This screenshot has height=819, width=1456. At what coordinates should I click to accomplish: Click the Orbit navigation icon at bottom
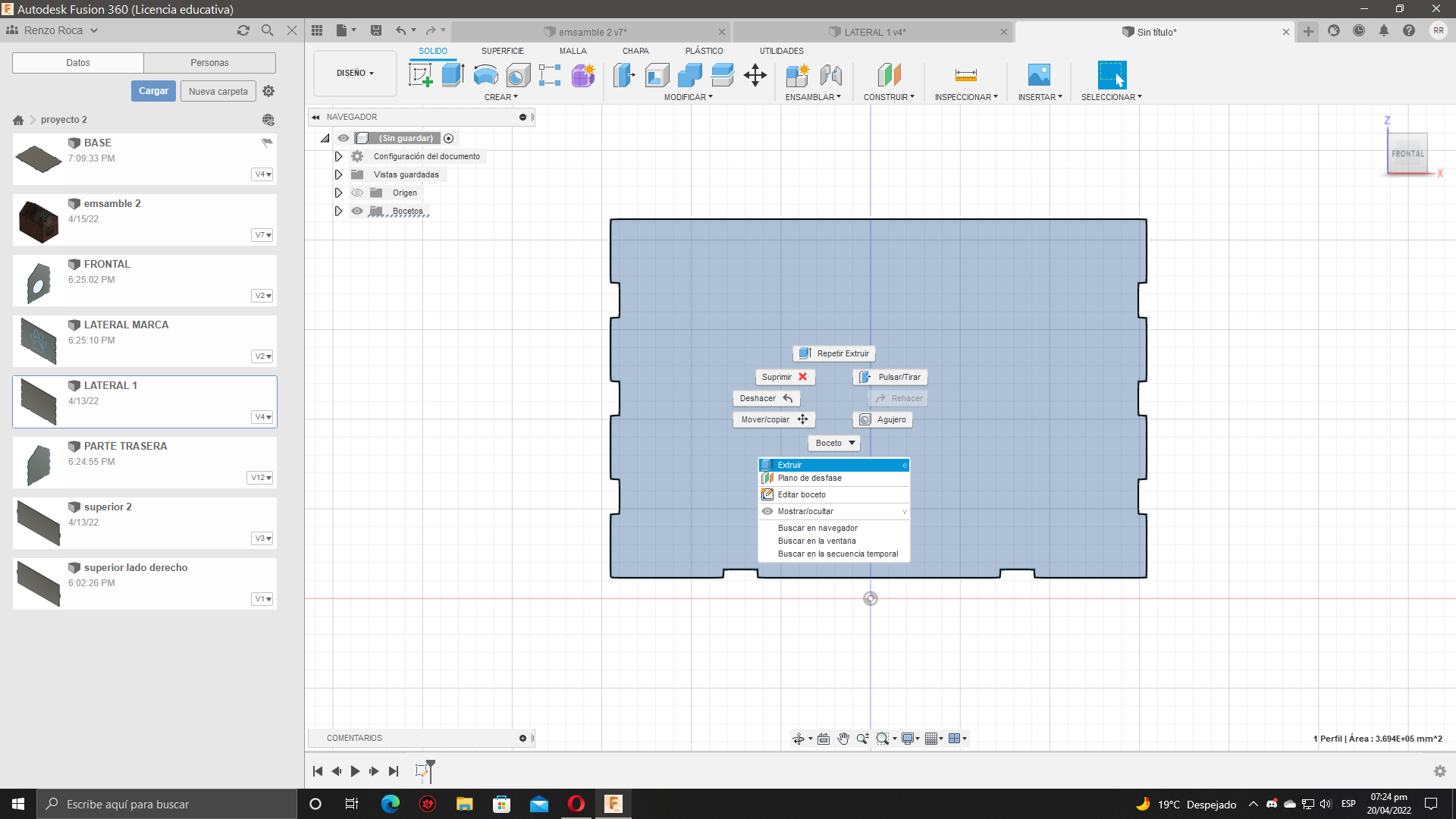[x=799, y=739]
